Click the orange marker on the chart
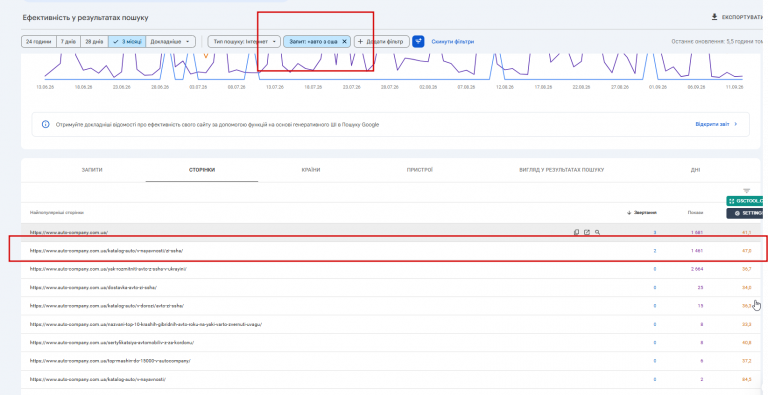 point(206,56)
